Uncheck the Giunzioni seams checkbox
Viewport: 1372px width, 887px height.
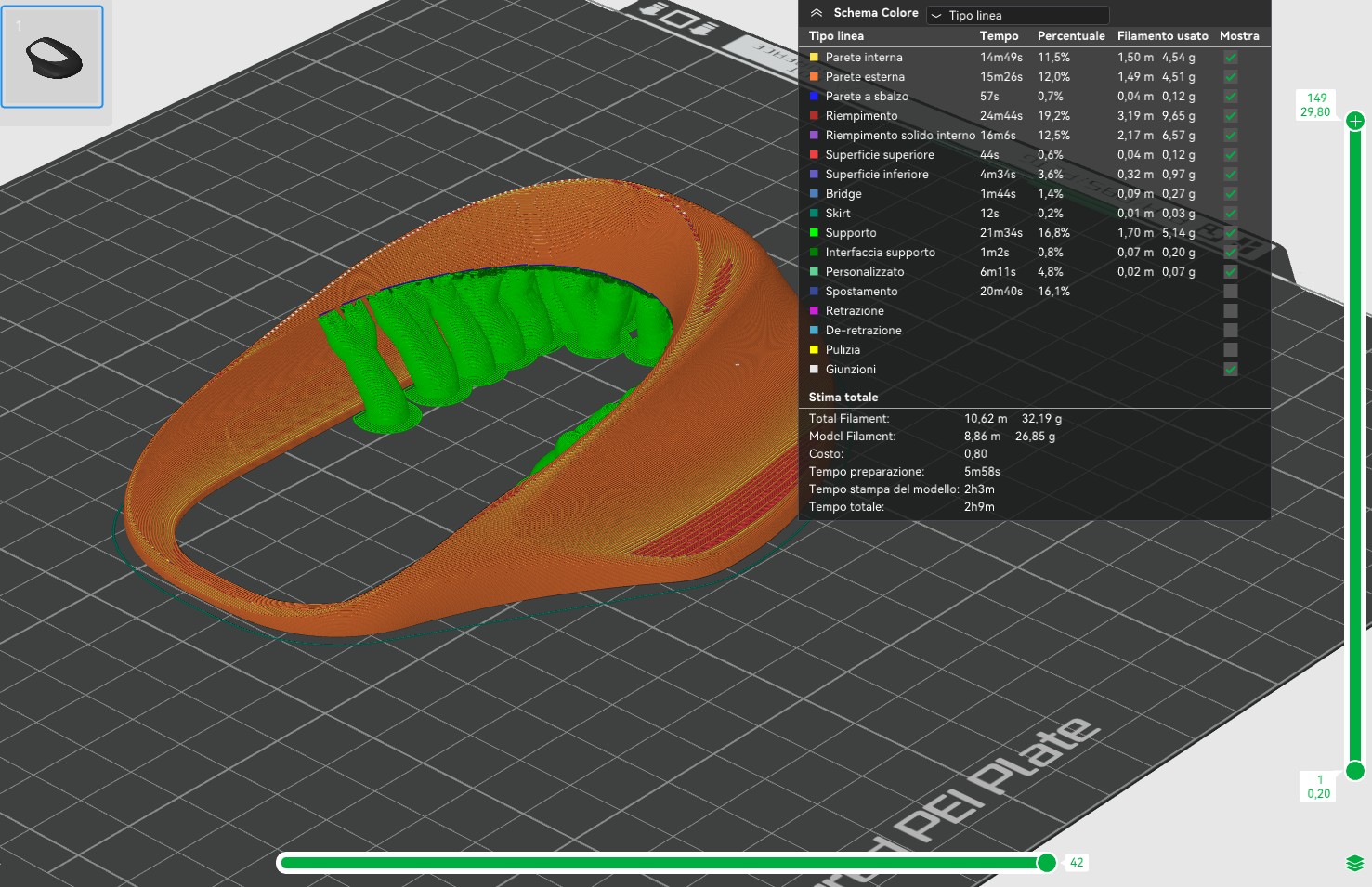coord(1231,369)
